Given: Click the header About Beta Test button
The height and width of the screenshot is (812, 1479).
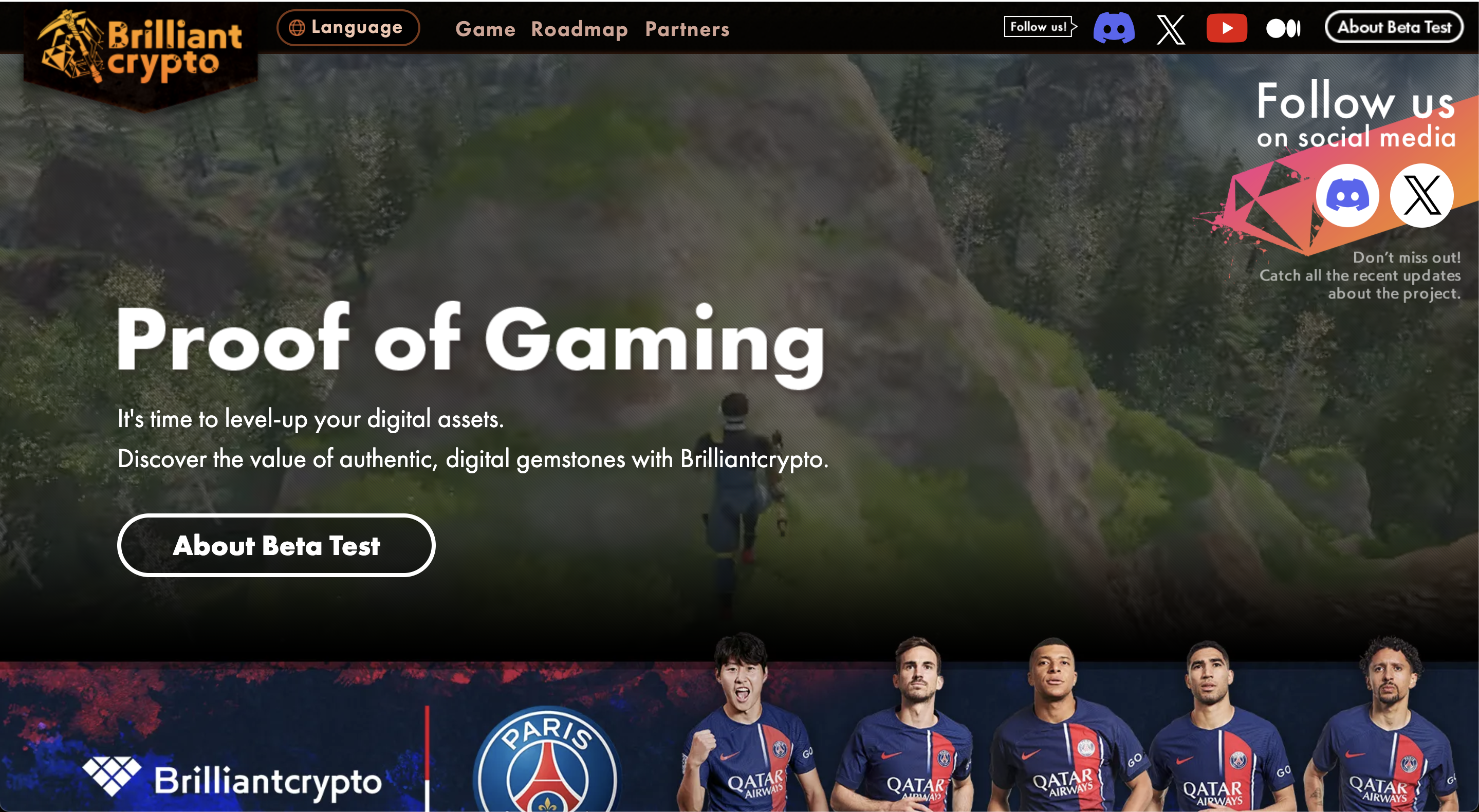Looking at the screenshot, I should pos(1394,27).
